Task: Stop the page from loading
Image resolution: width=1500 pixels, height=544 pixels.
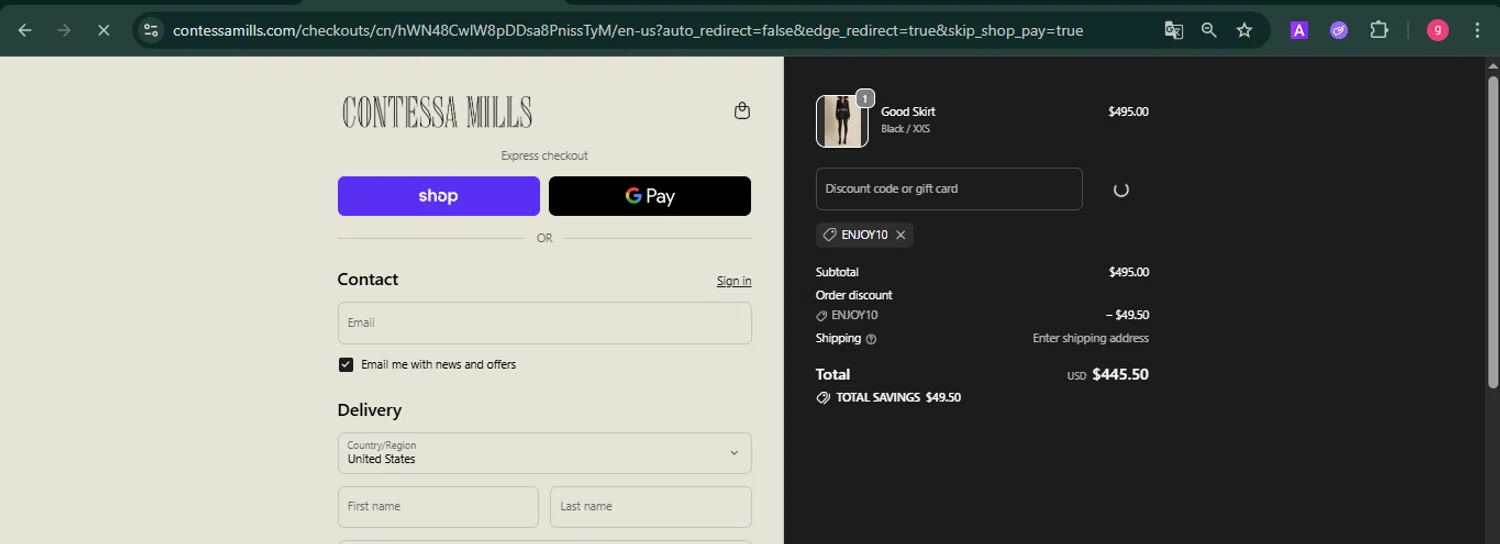Action: click(x=103, y=30)
